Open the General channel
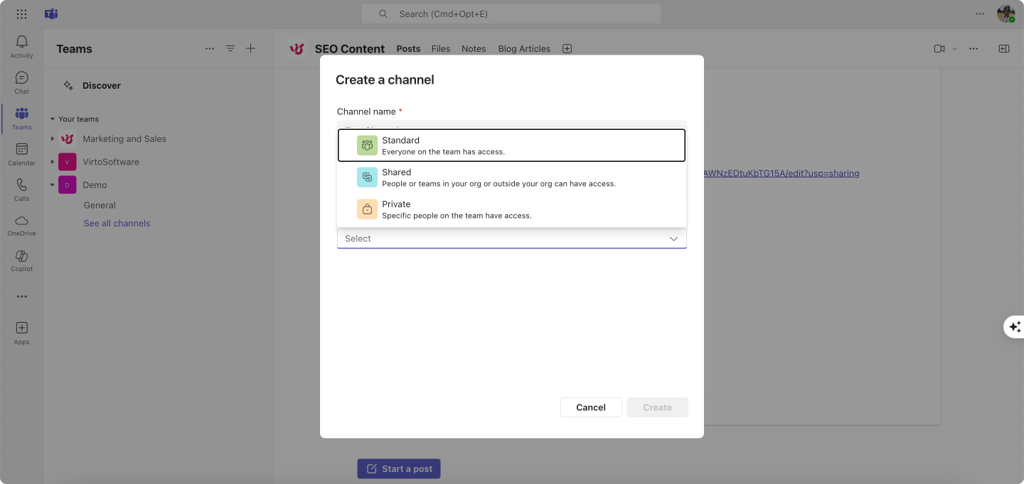The height and width of the screenshot is (484, 1024). click(100, 205)
